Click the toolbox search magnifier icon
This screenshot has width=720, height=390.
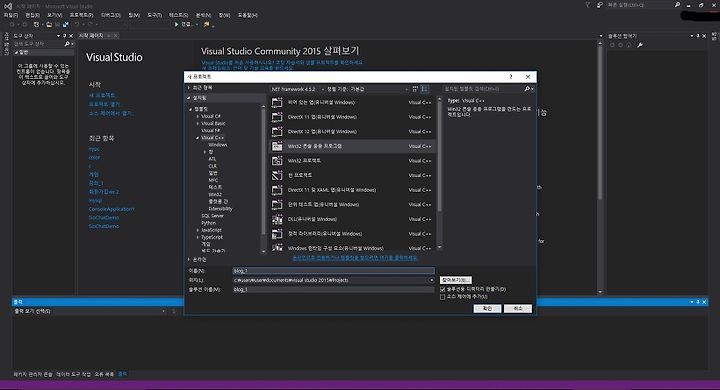coord(67,44)
